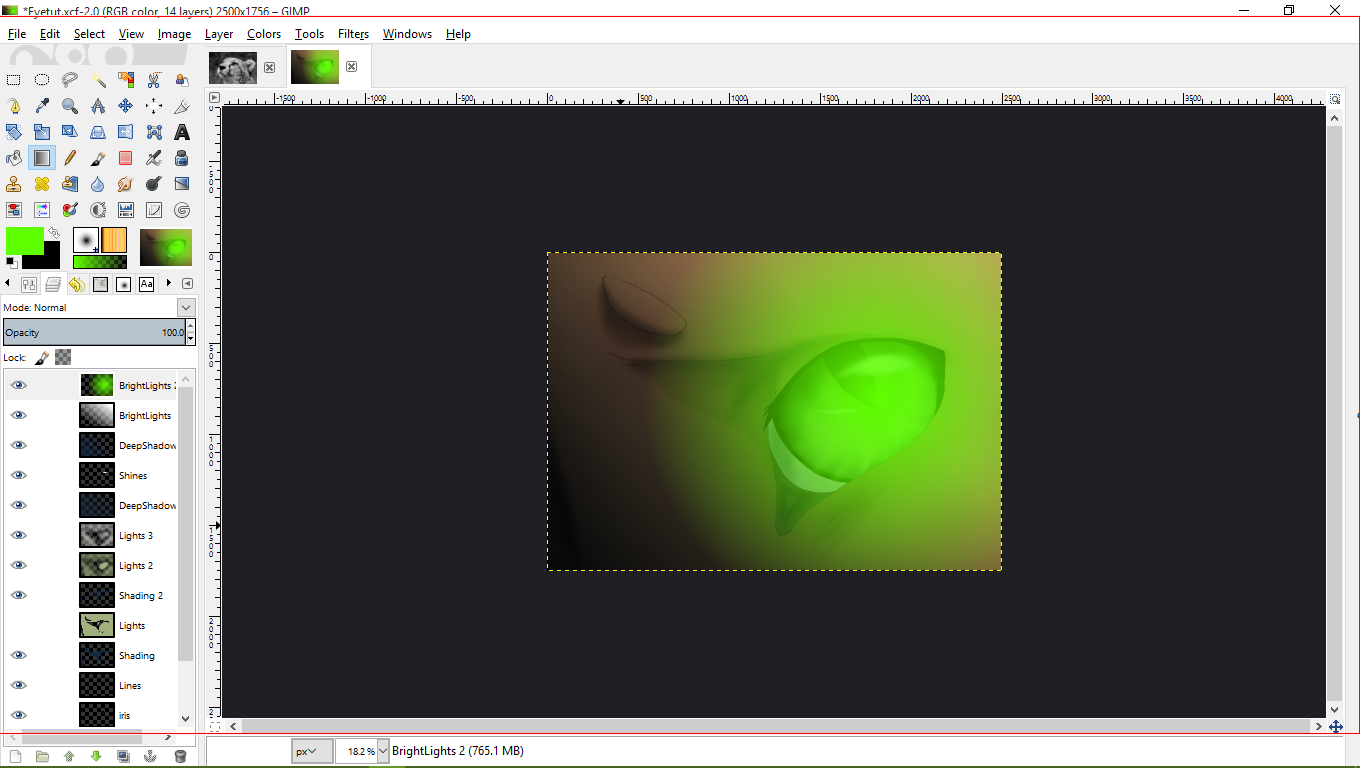This screenshot has width=1360, height=768.
Task: Select the Ellipse Select tool
Action: [x=42, y=80]
